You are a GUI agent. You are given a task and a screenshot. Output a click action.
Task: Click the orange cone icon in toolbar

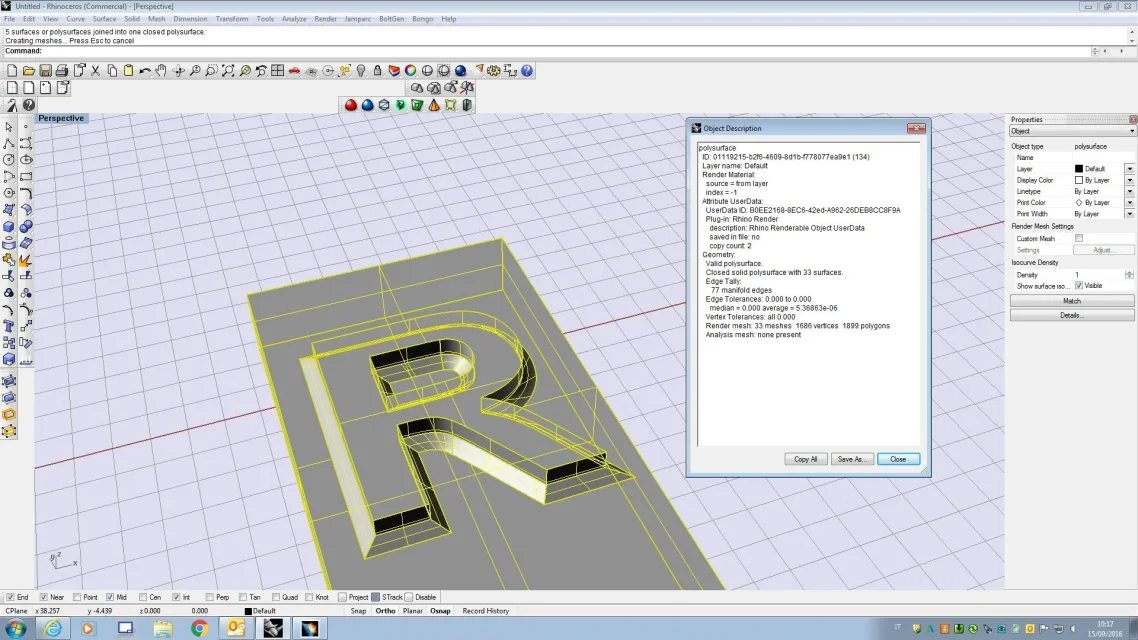(434, 105)
